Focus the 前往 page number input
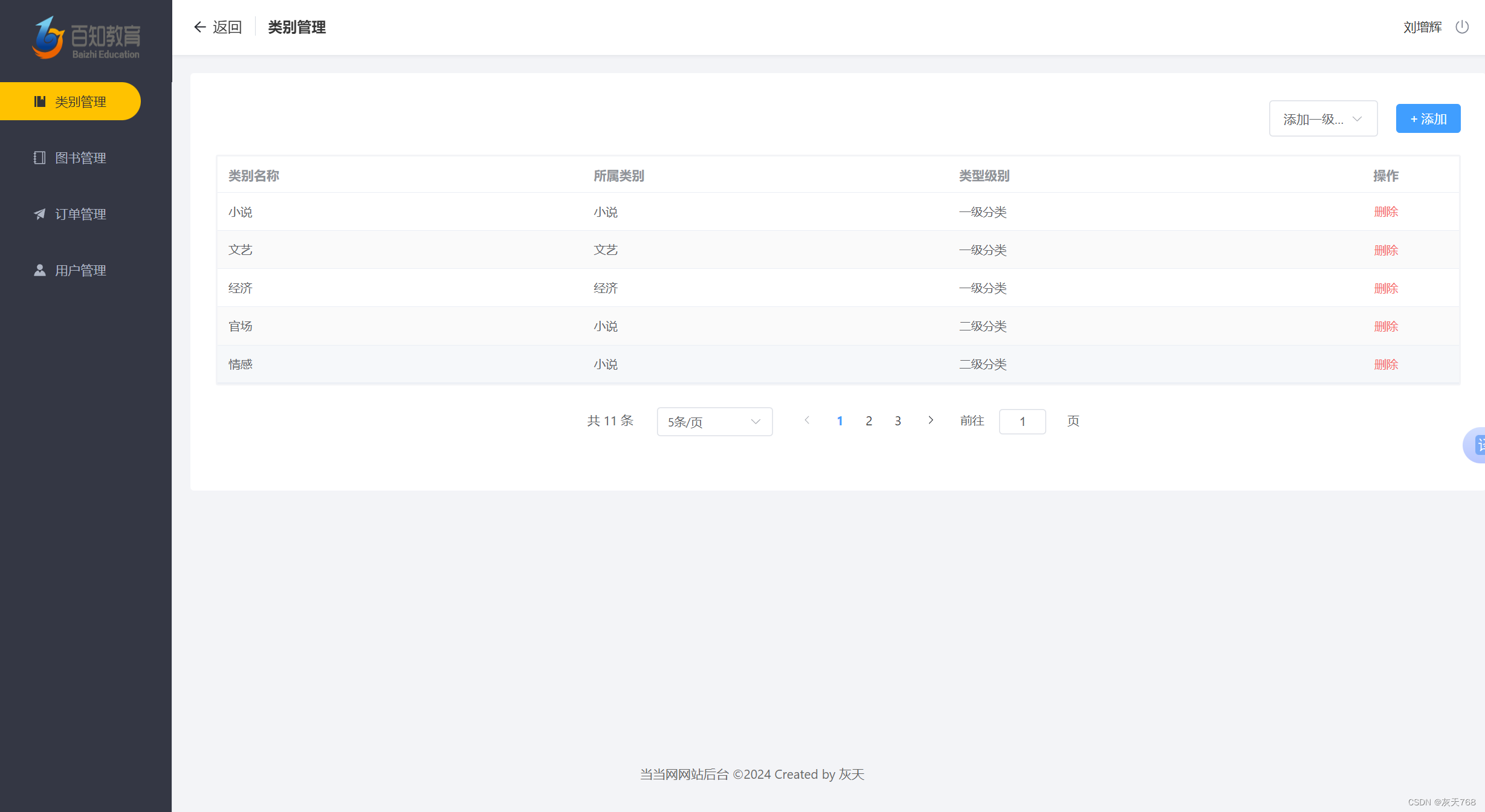The height and width of the screenshot is (812, 1485). [1021, 422]
